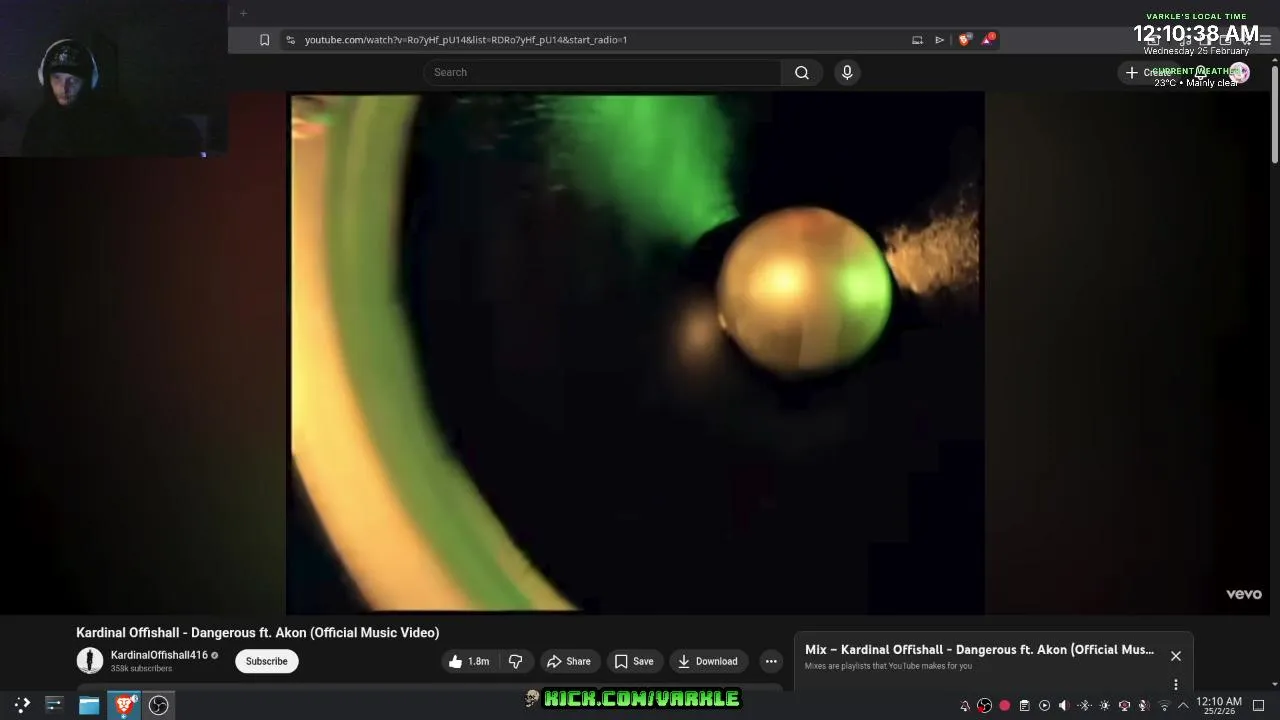Viewport: 1280px width, 720px height.
Task: Click the video title Dangerous ft. Akon
Action: (257, 632)
